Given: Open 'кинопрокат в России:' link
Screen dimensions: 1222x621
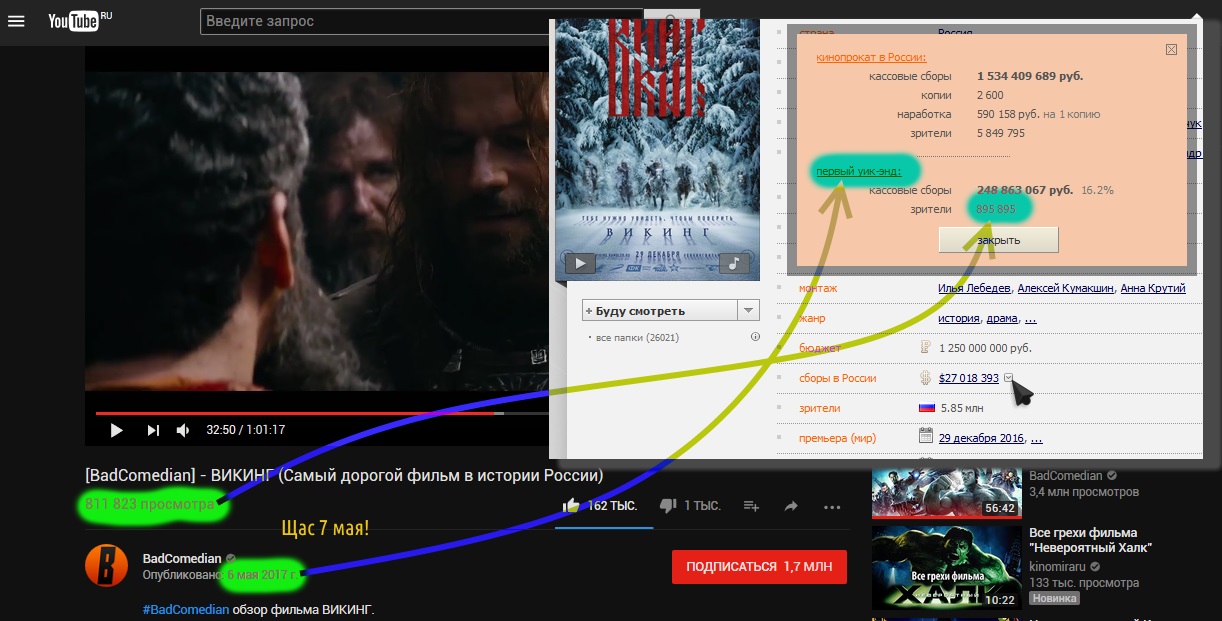Looking at the screenshot, I should coord(871,57).
